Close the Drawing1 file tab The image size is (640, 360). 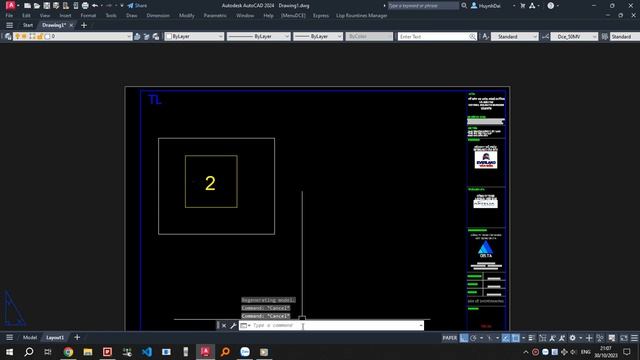(71, 25)
